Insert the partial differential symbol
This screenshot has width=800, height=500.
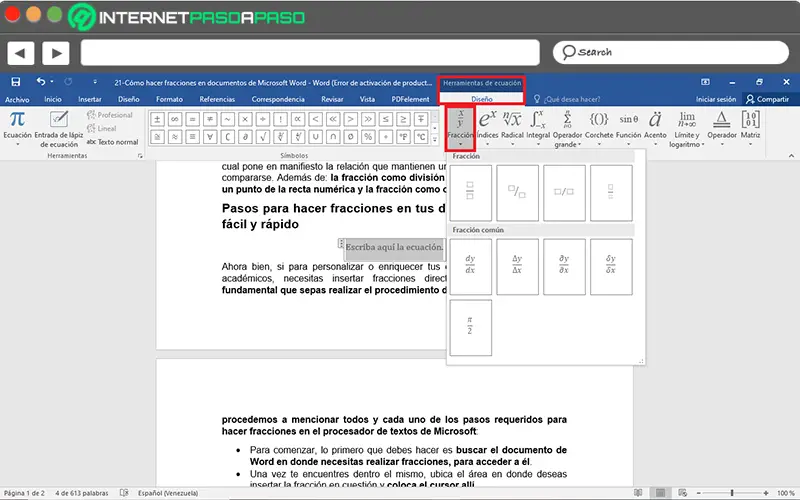pos(245,137)
